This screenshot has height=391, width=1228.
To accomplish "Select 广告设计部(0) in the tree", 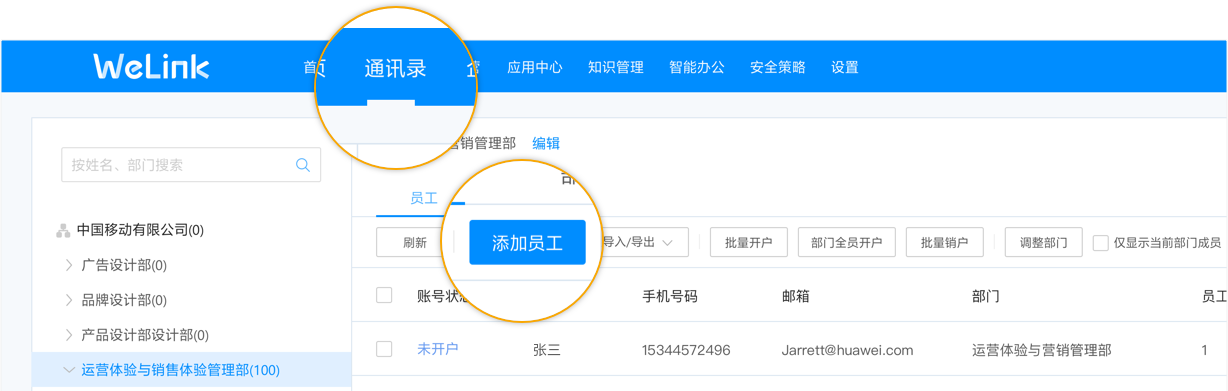I will coord(124,265).
